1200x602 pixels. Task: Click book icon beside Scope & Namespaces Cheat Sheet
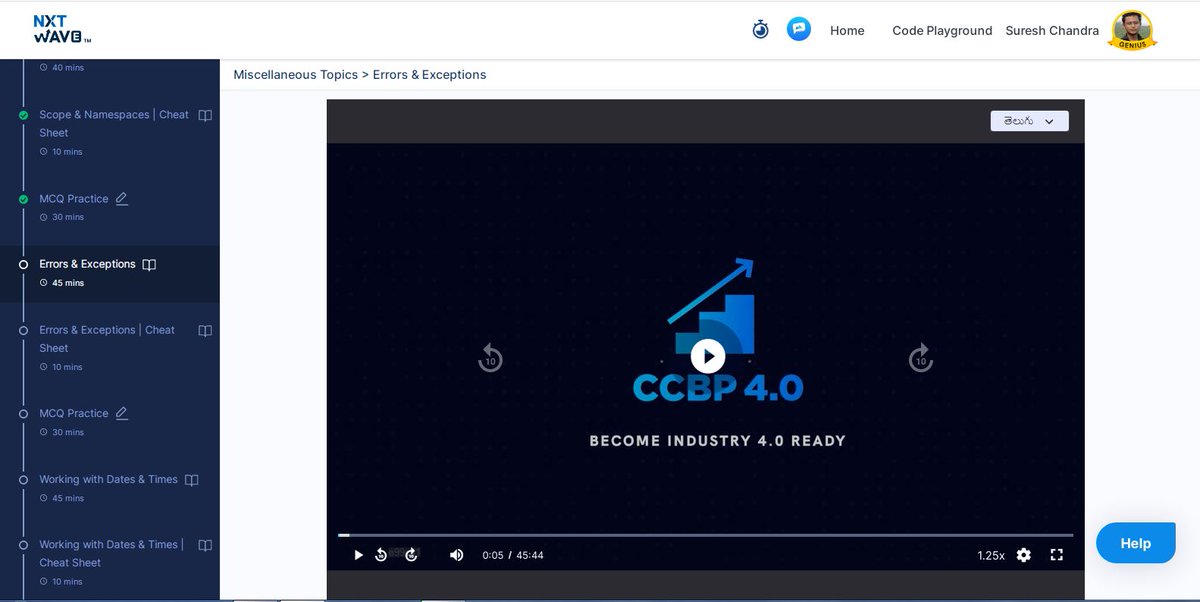pos(205,116)
